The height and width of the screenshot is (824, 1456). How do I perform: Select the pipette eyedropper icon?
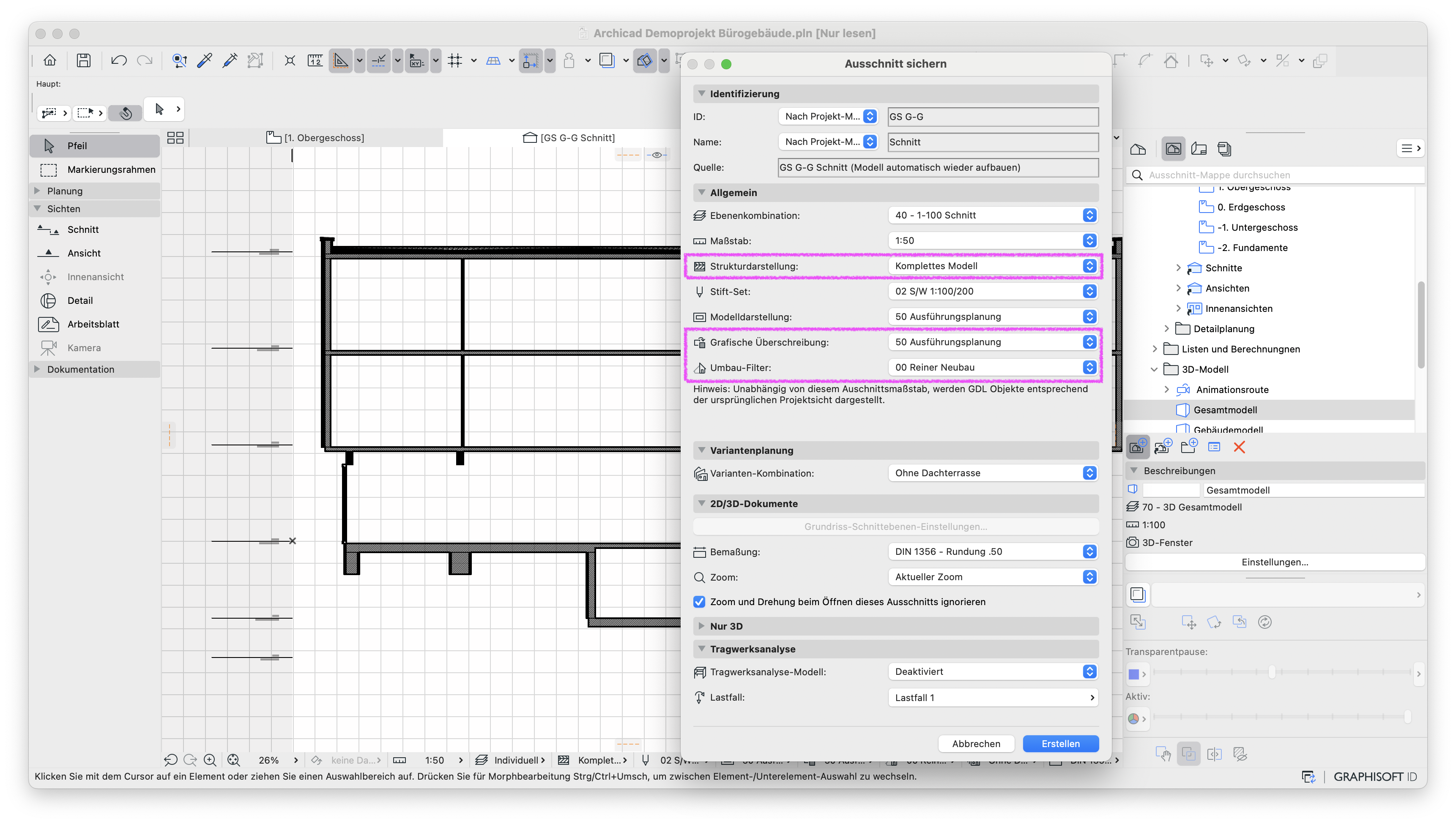[x=204, y=60]
